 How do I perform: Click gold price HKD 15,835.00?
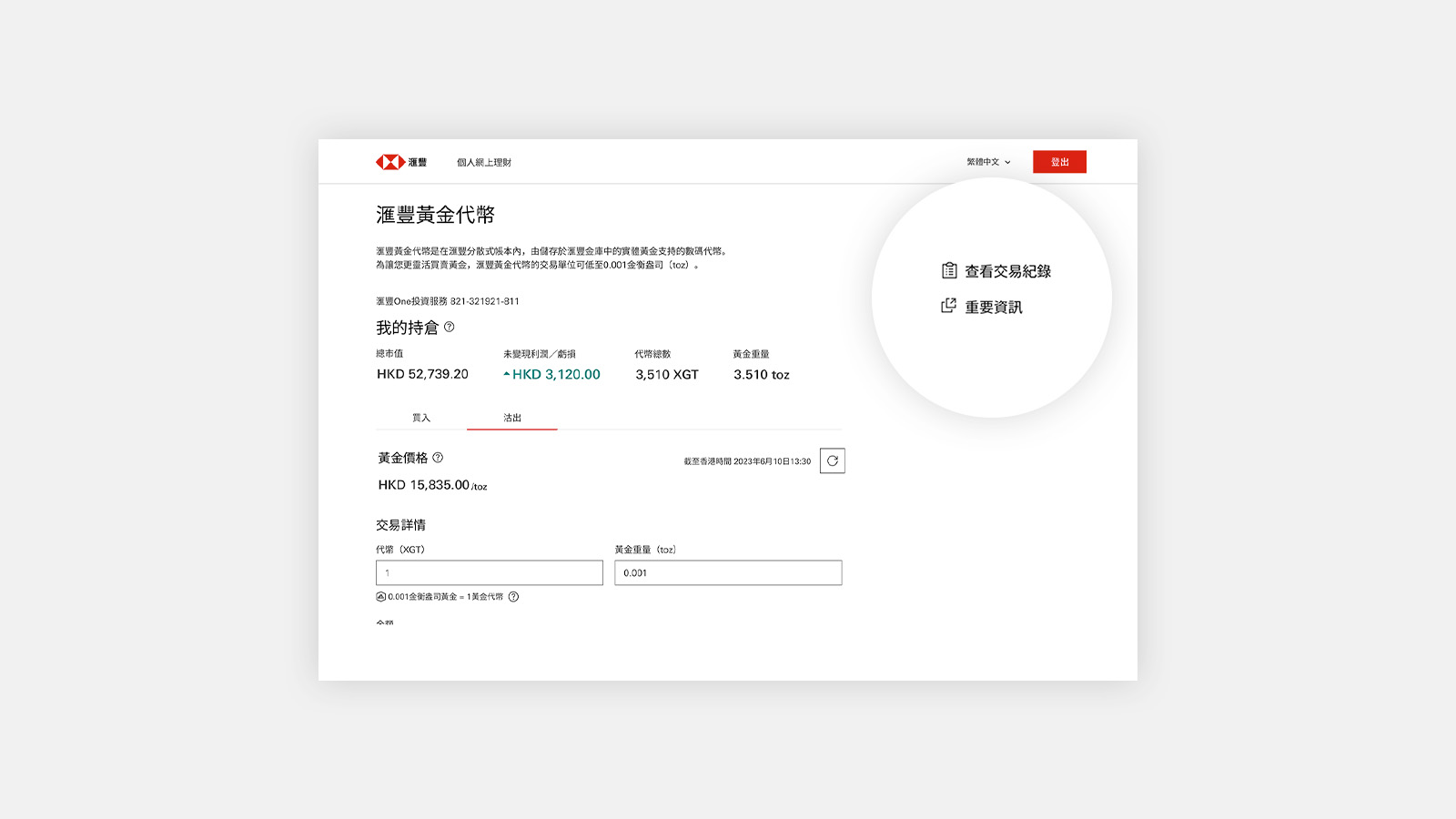click(424, 485)
